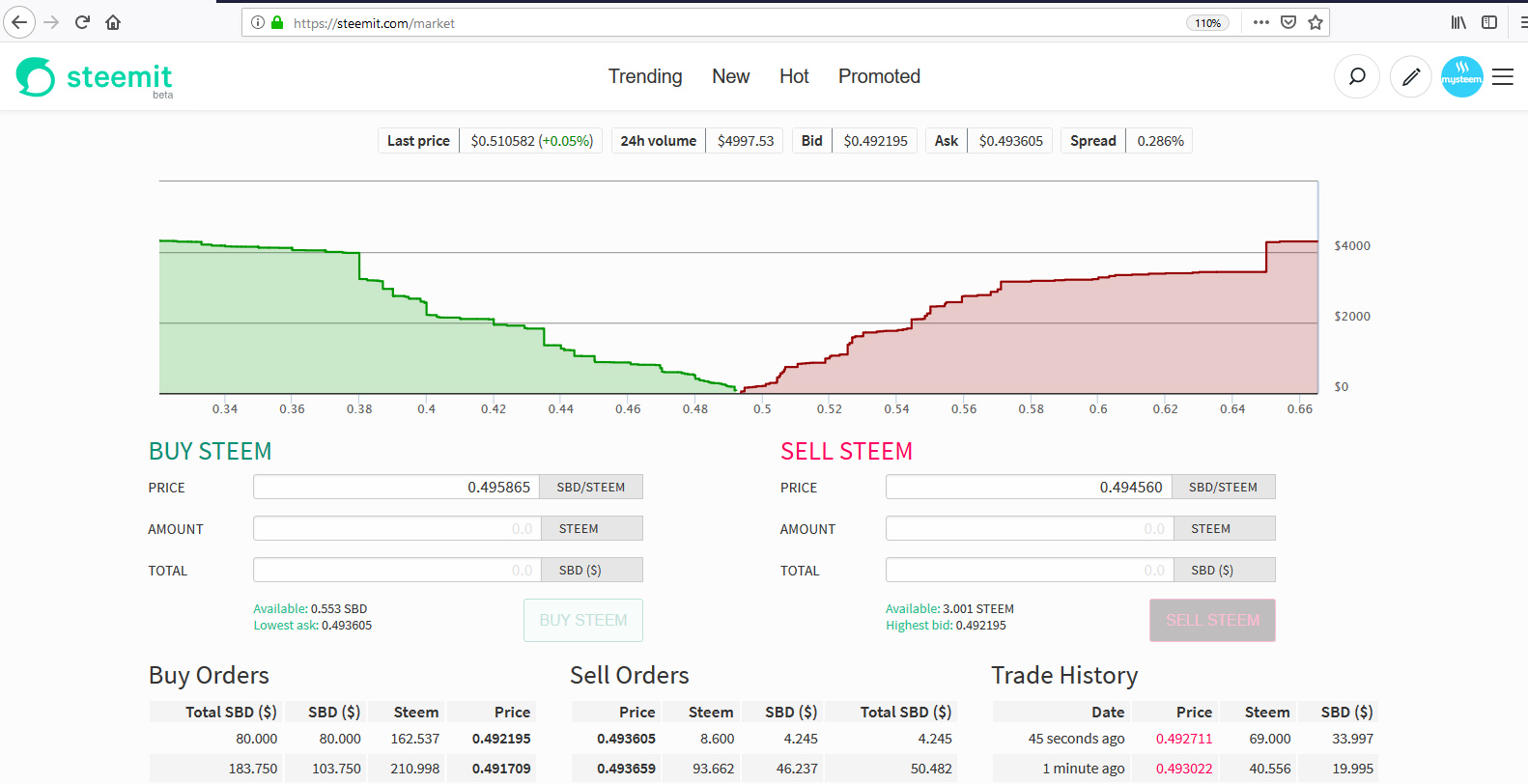Image resolution: width=1528 pixels, height=784 pixels.
Task: Click the Ask value $0.493605
Action: (1010, 141)
